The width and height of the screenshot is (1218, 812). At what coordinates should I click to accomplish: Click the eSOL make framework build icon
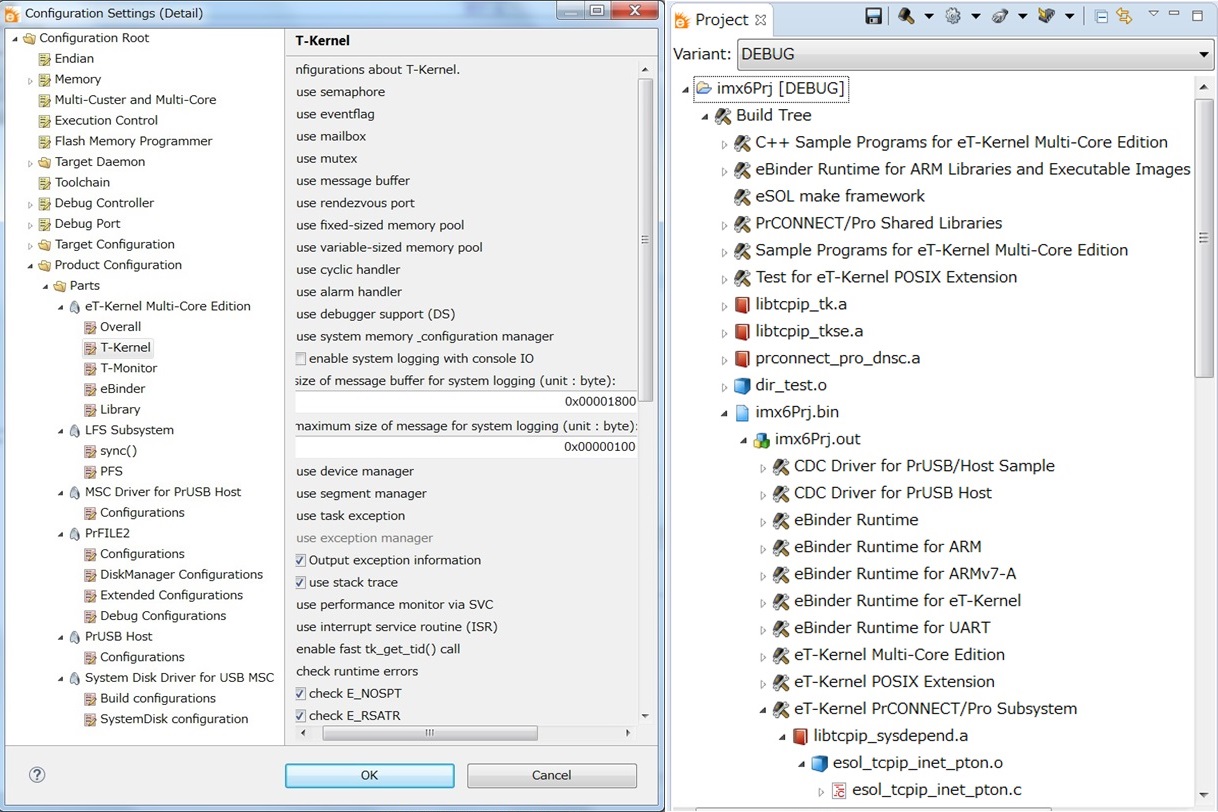tap(742, 197)
